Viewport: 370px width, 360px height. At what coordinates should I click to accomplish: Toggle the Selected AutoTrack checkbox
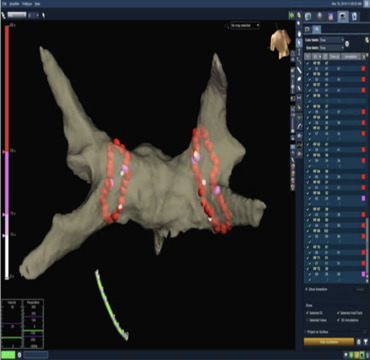coord(338,313)
